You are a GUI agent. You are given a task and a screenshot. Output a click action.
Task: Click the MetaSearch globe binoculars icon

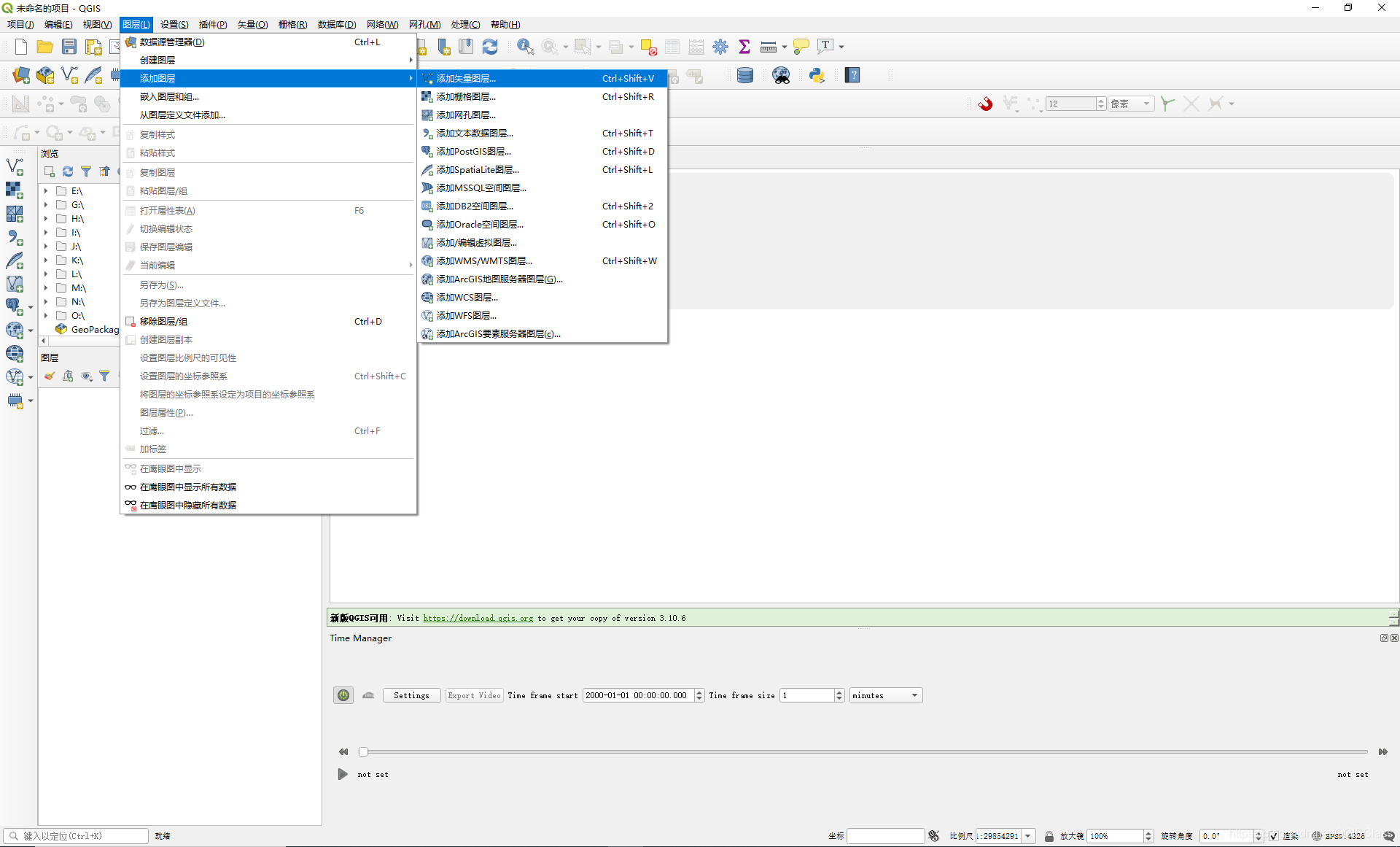click(x=781, y=75)
